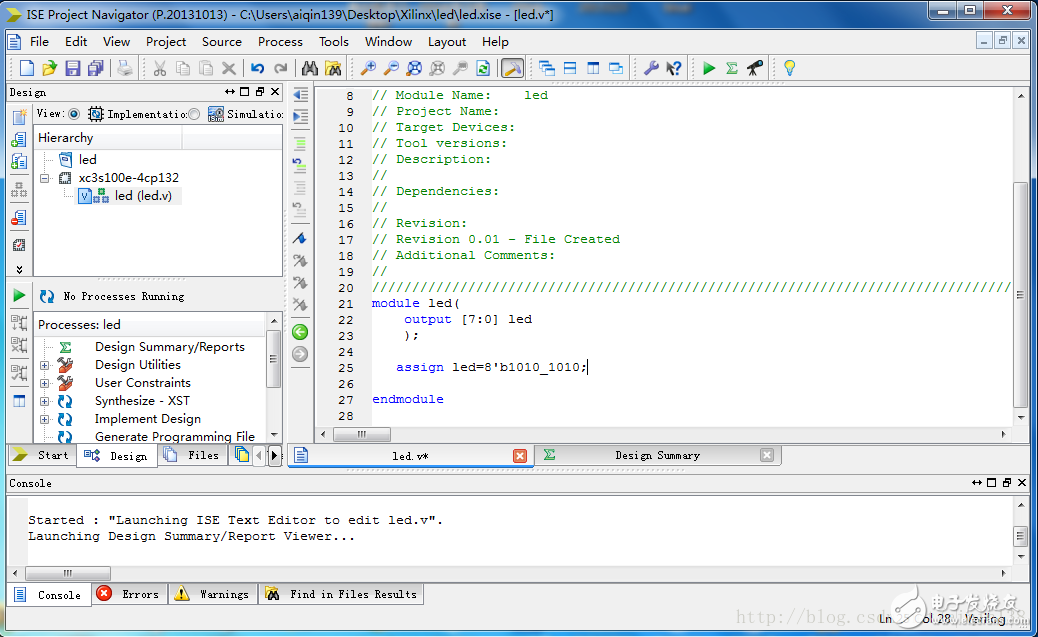Screen dimensions: 1038x637
Task: Run the selected process with the green play icon
Action: point(709,67)
